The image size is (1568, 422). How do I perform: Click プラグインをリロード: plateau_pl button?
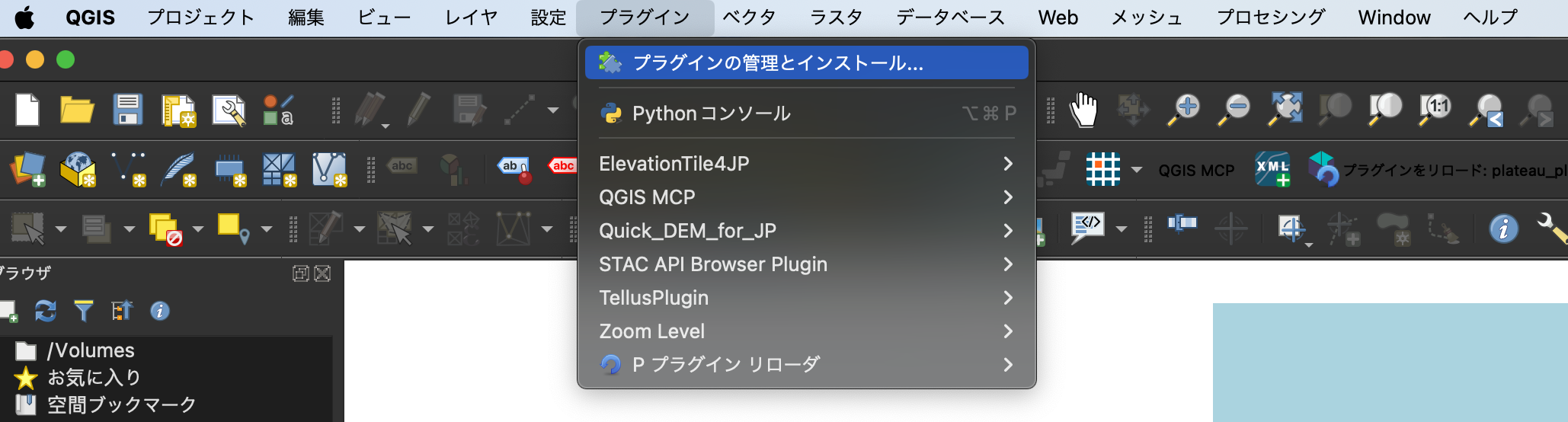(x=1454, y=171)
